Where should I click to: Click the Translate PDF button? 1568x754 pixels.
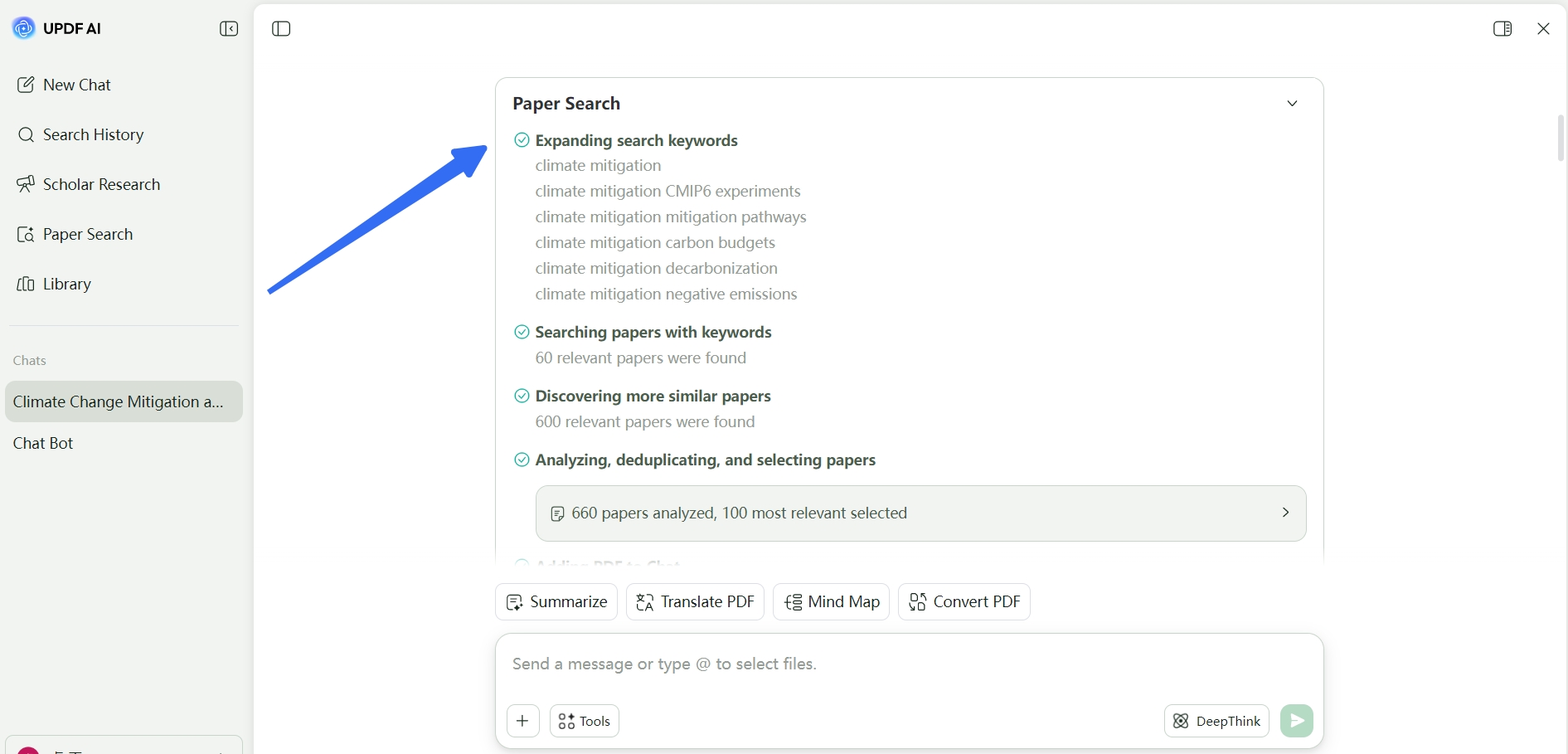point(695,602)
